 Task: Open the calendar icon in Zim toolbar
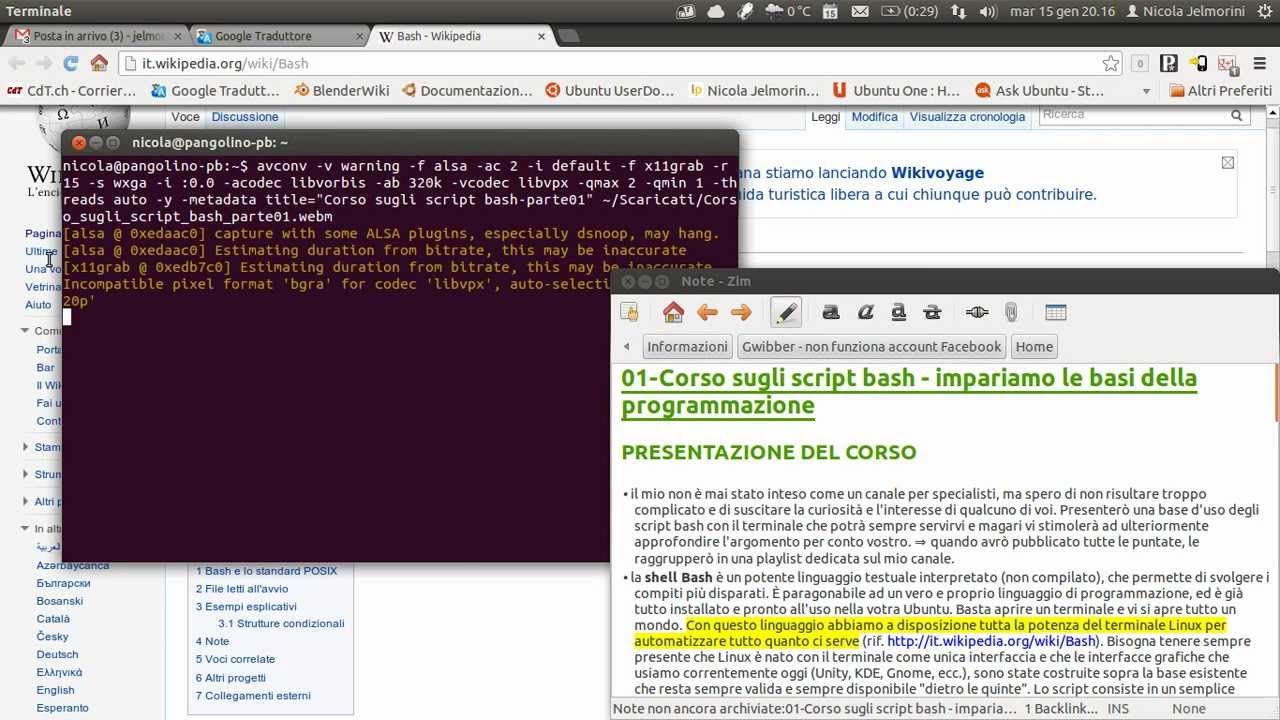[x=1055, y=313]
